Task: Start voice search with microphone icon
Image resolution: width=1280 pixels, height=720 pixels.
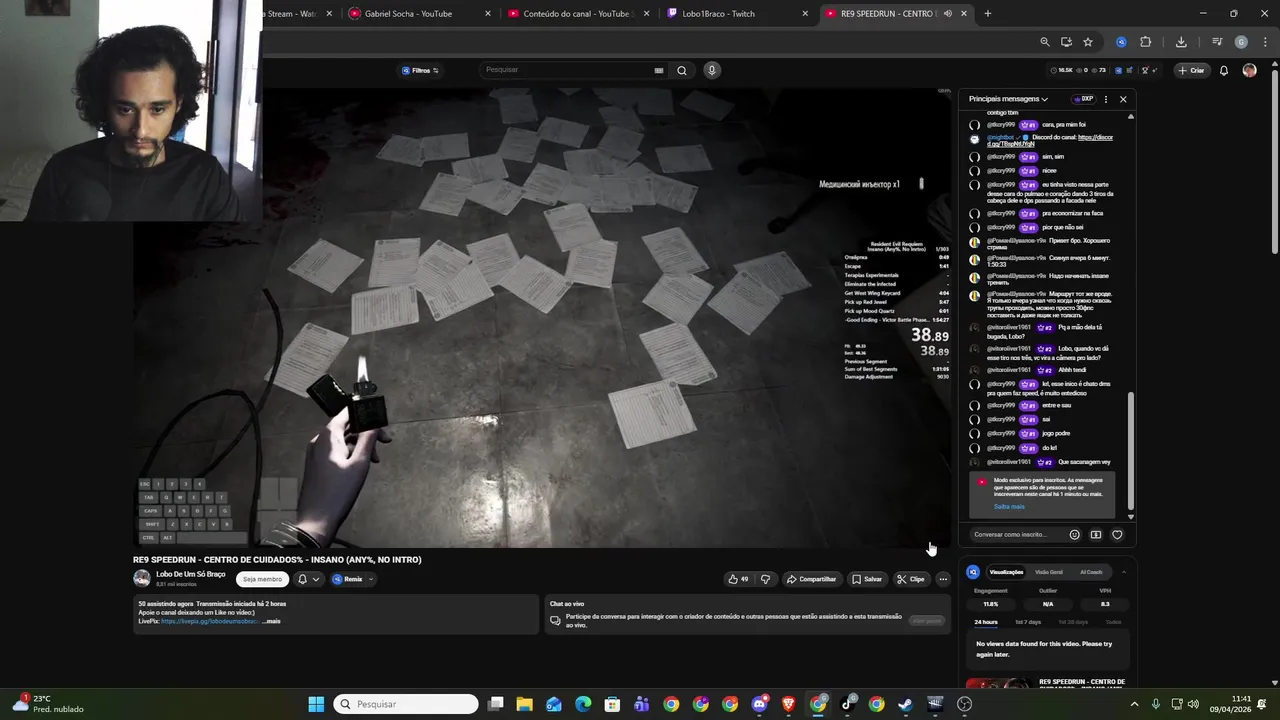Action: 712,70
